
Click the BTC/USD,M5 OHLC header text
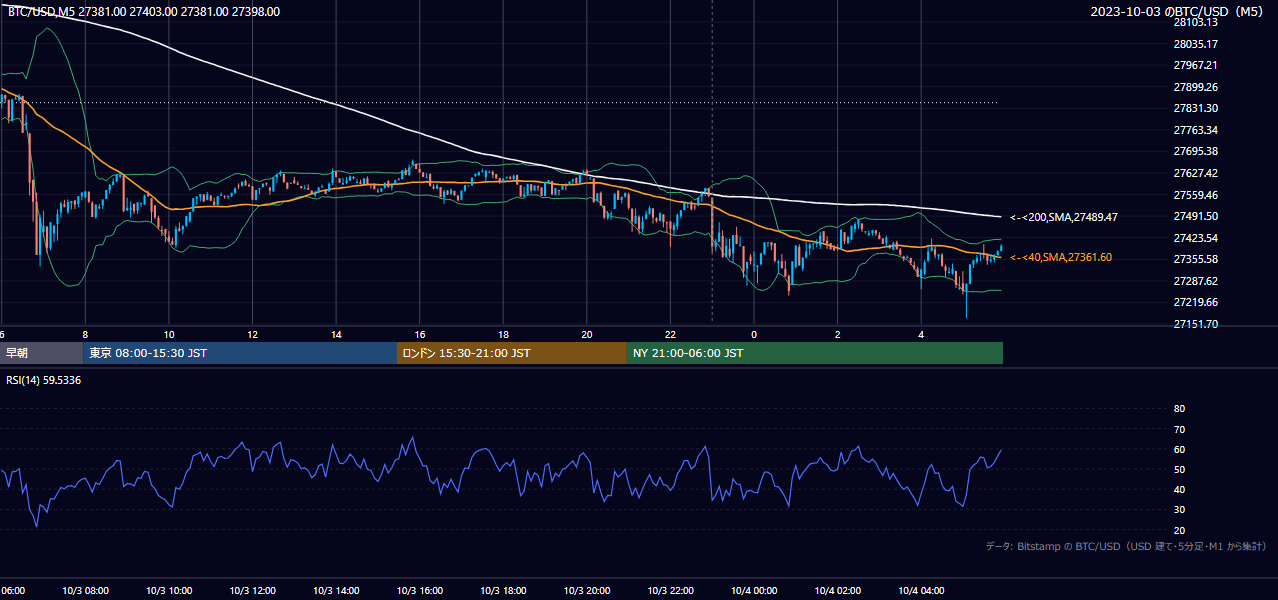click(x=144, y=12)
